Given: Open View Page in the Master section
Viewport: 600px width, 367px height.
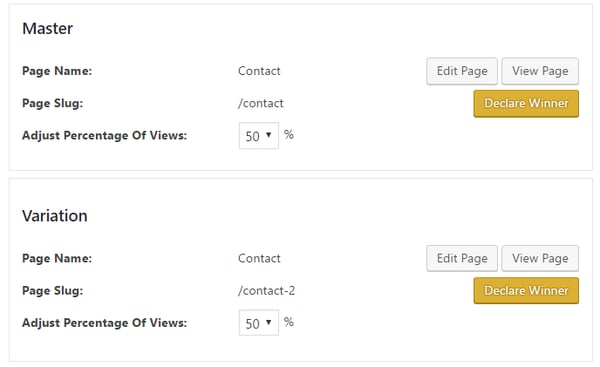Looking at the screenshot, I should click(x=540, y=71).
